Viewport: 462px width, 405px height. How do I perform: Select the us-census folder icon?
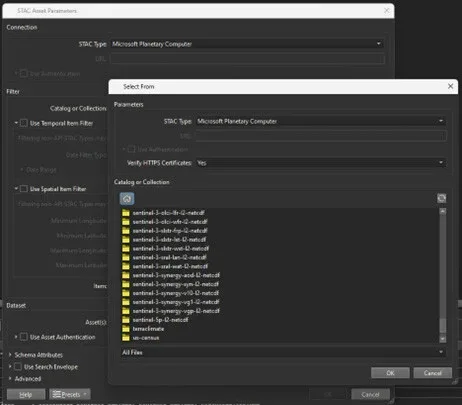126,338
